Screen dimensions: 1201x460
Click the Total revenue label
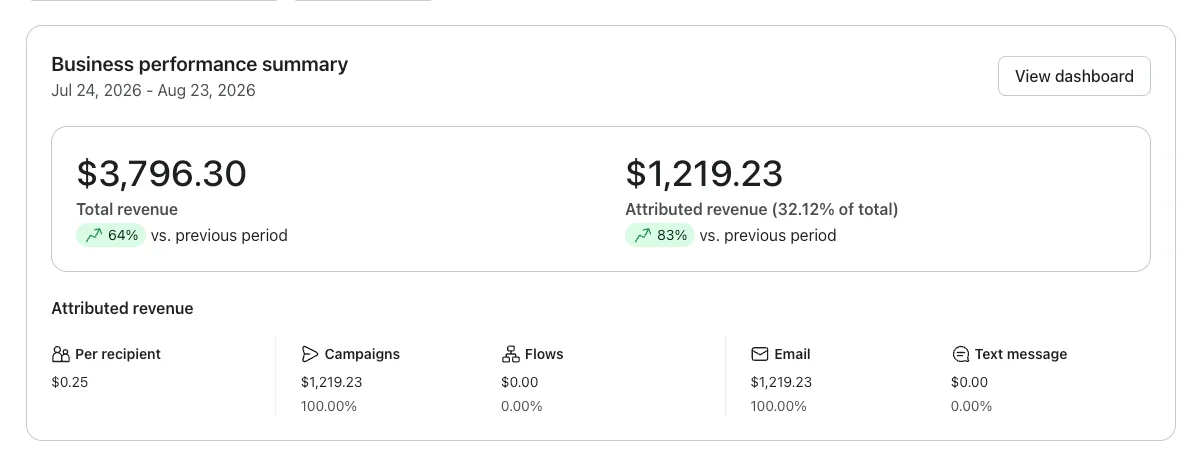[127, 210]
